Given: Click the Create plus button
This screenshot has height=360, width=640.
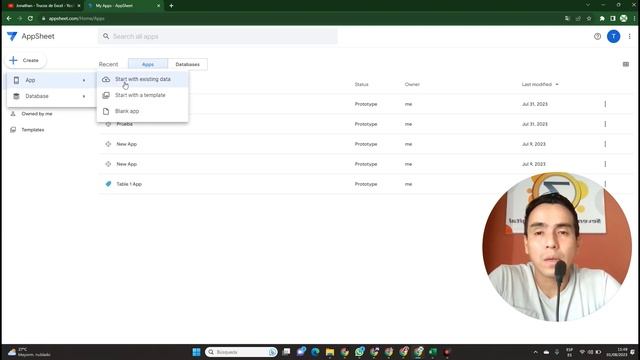Looking at the screenshot, I should 25,60.
